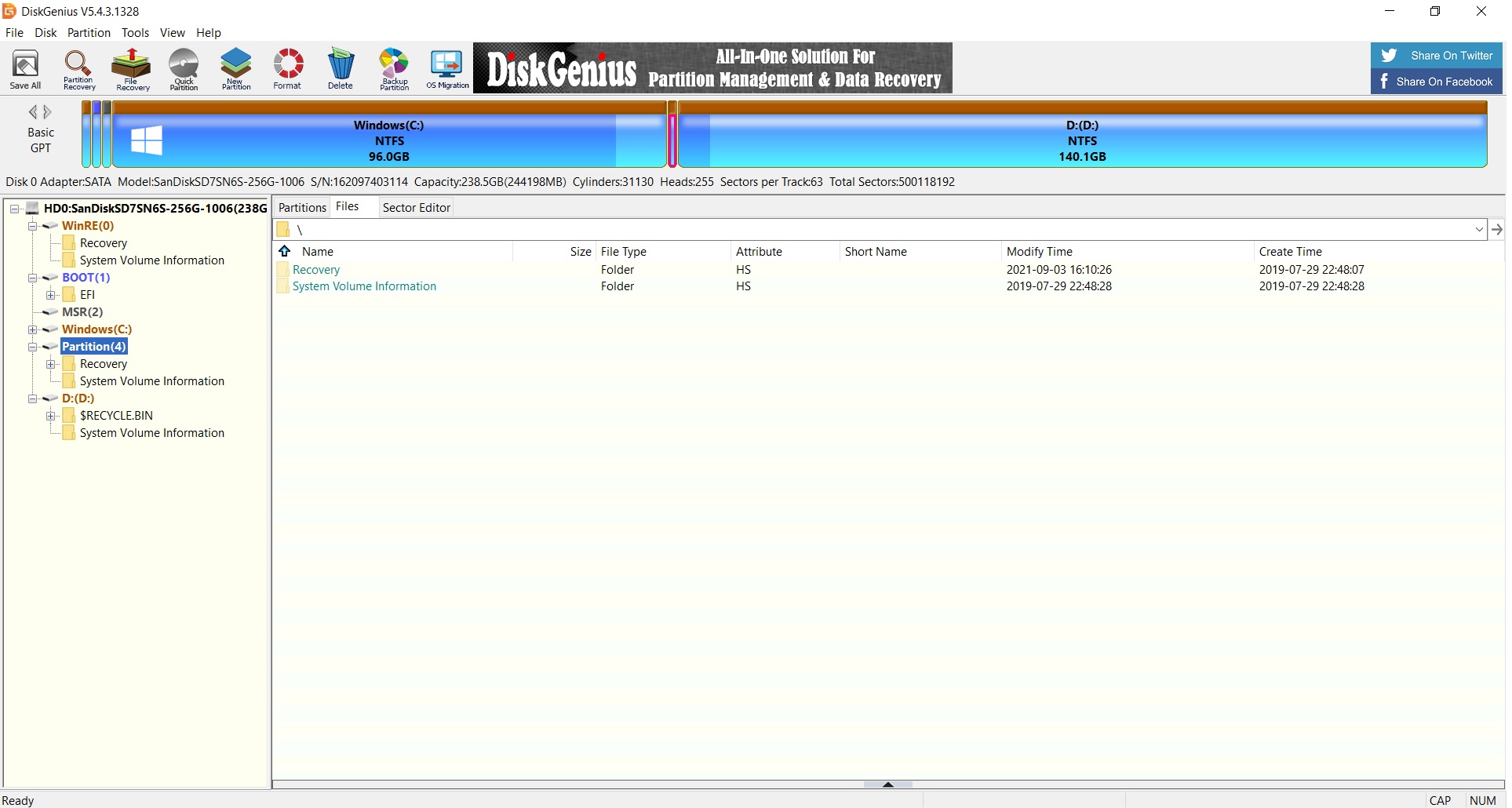Open the File menu

coord(14,33)
